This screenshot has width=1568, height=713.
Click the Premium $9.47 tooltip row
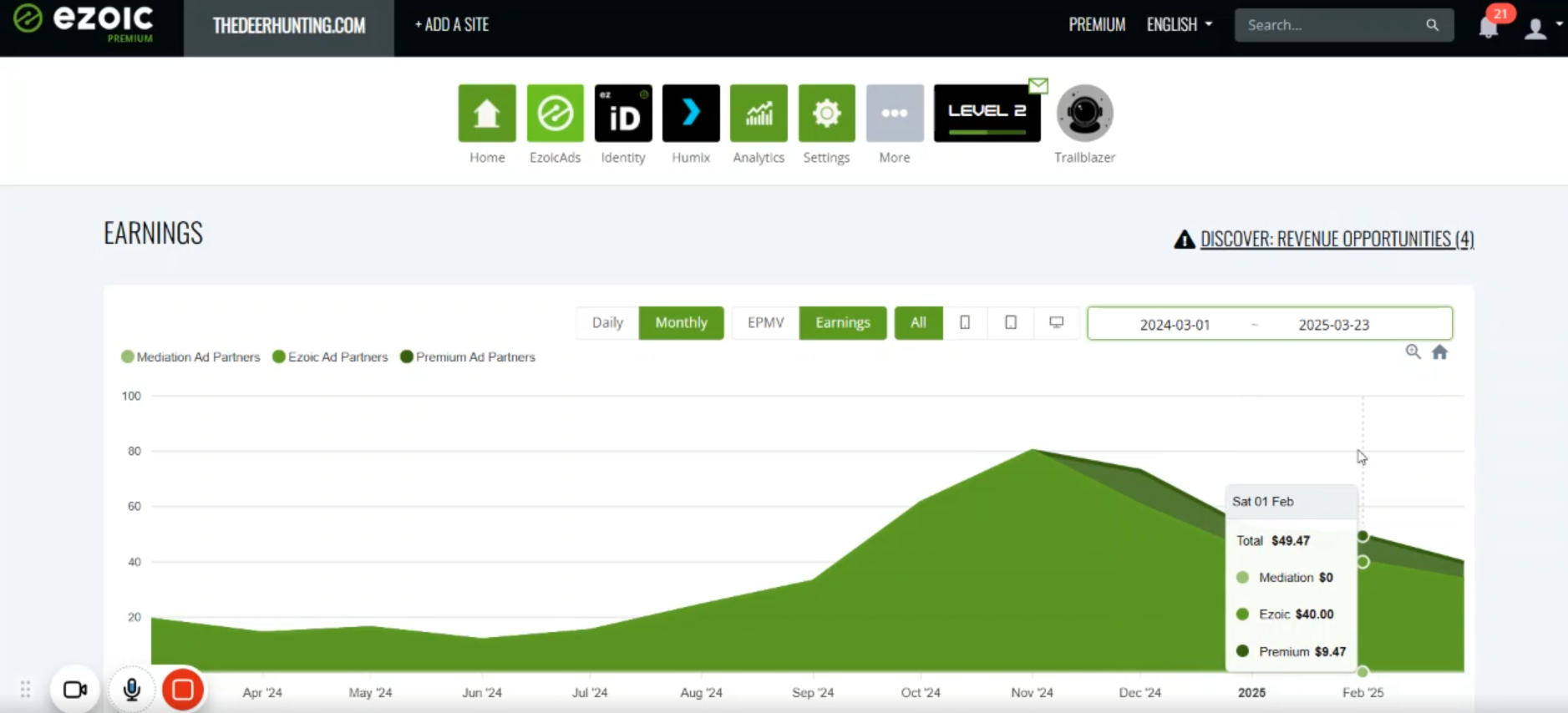point(1291,651)
